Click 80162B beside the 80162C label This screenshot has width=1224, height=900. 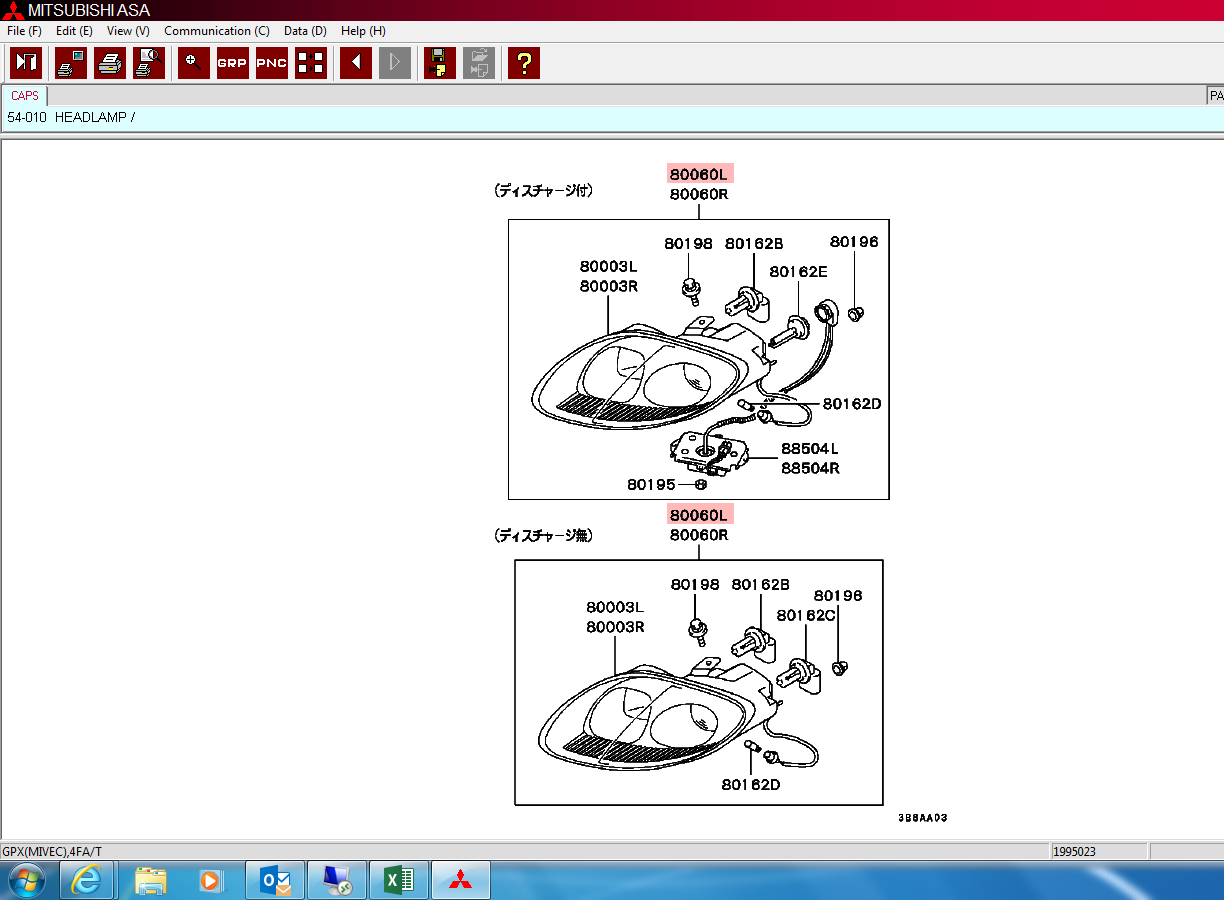(x=760, y=584)
